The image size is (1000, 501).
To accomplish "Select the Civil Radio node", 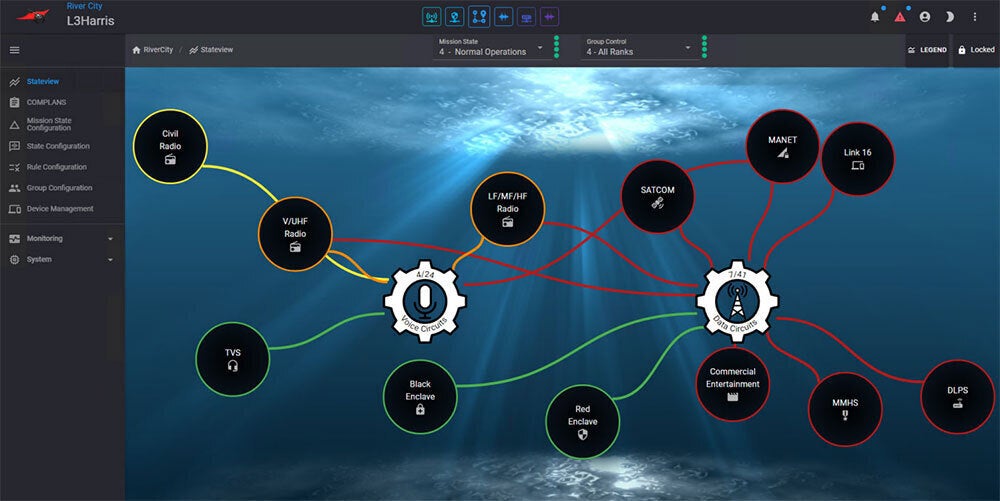I will tap(170, 147).
